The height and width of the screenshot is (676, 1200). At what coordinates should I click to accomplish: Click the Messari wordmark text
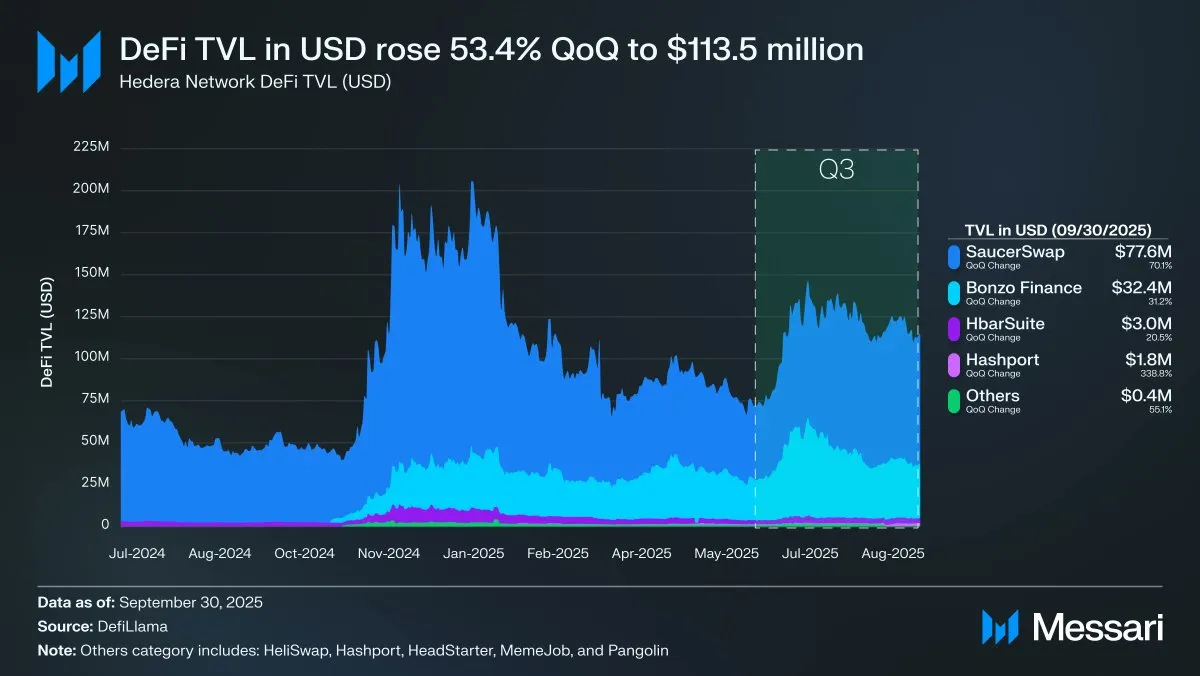coord(1097,627)
